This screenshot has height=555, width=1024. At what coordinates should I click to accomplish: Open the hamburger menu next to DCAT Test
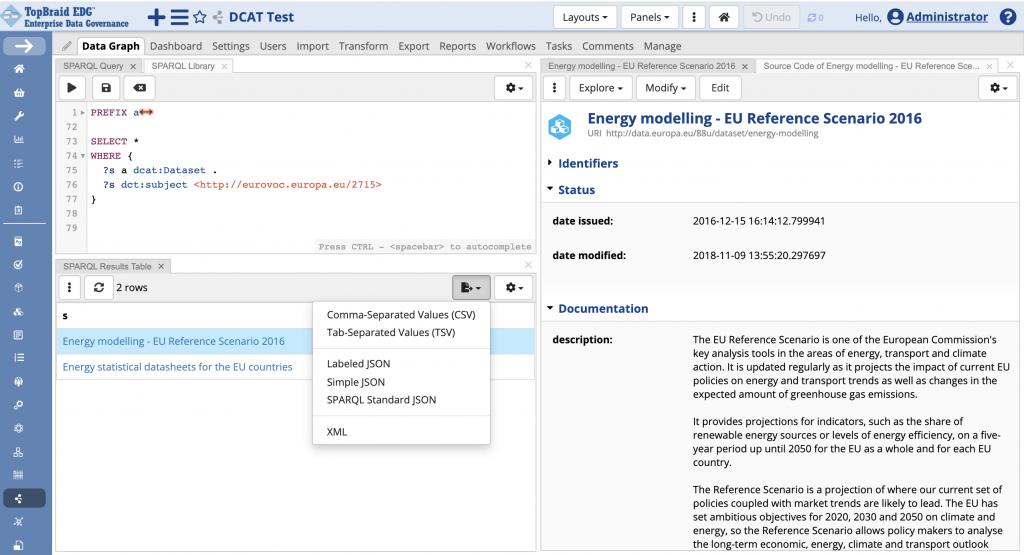180,17
